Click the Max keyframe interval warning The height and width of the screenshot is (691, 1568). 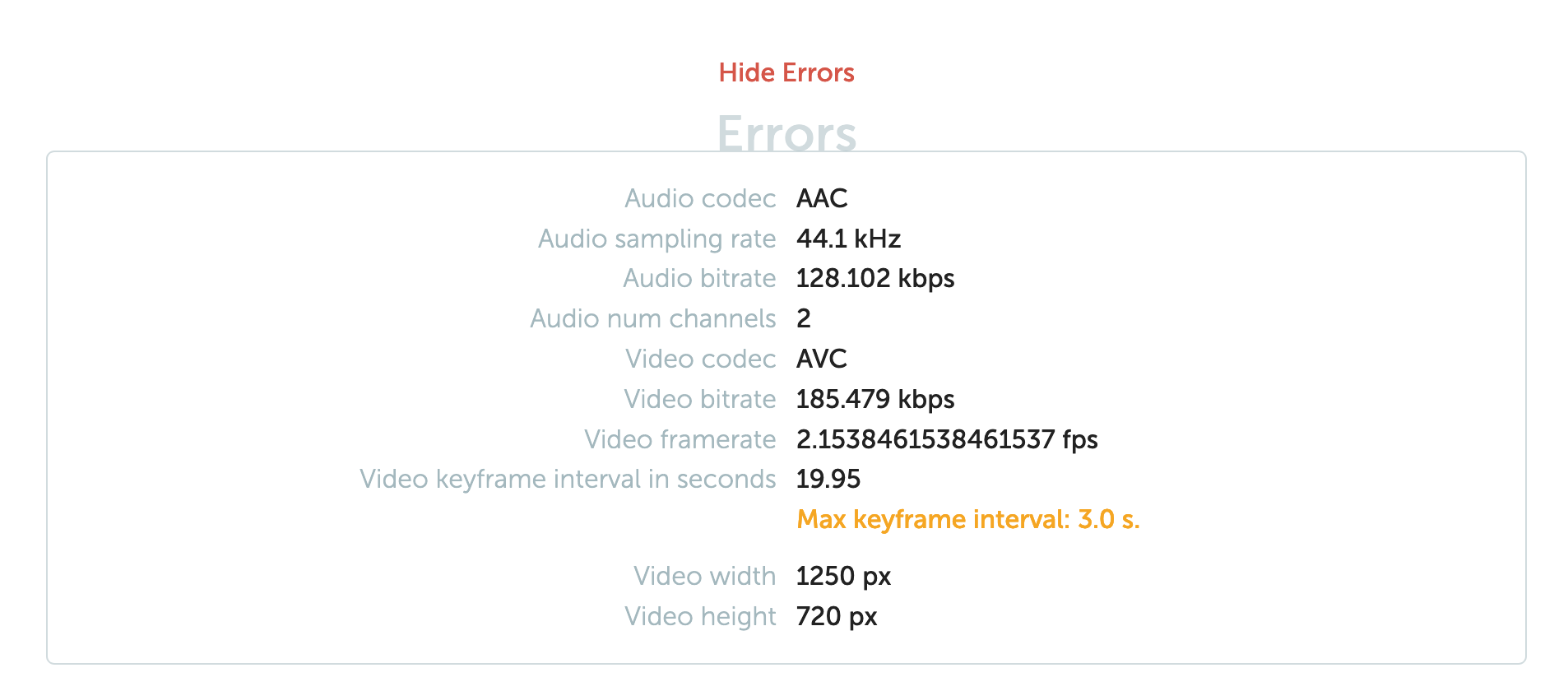pos(968,519)
